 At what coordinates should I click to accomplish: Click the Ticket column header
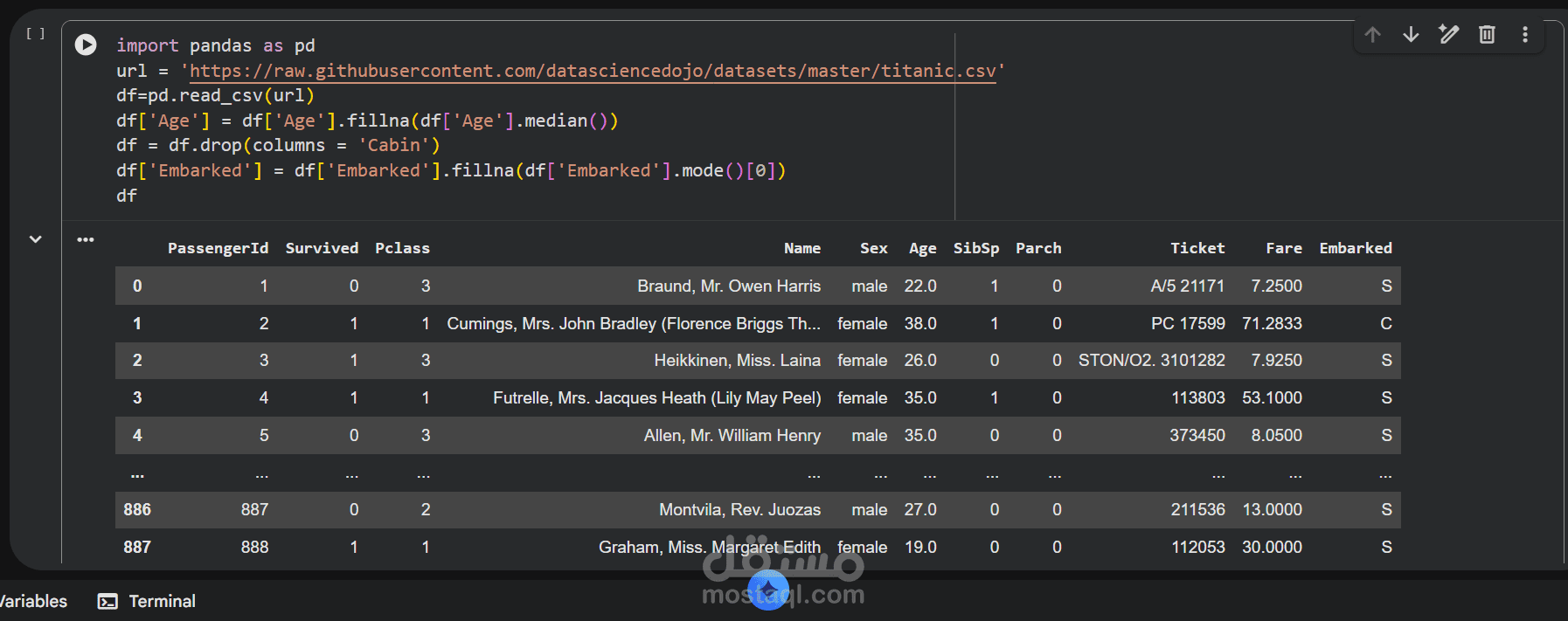[x=1197, y=248]
